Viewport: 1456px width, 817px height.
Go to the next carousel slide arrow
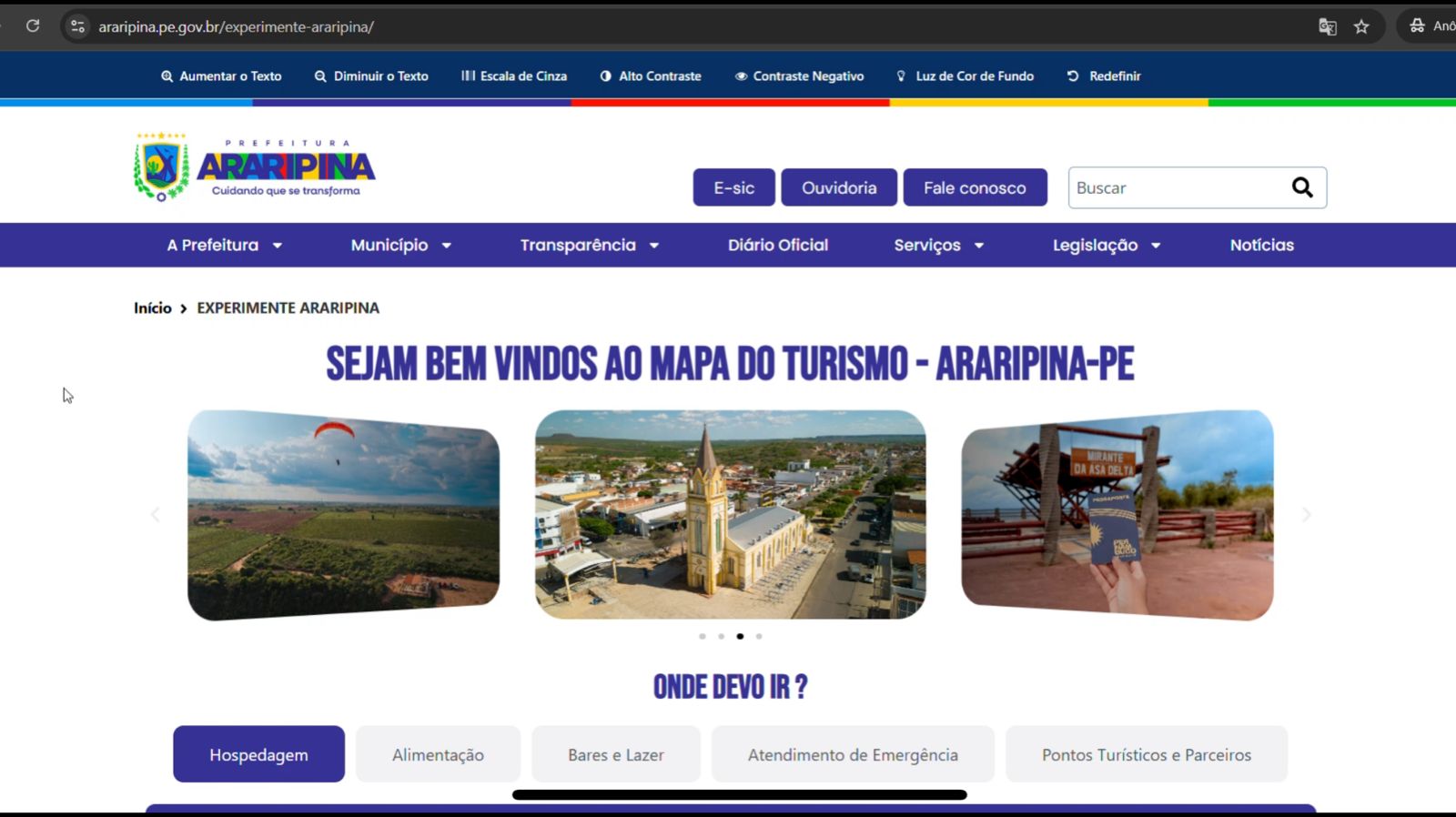pyautogui.click(x=1306, y=515)
